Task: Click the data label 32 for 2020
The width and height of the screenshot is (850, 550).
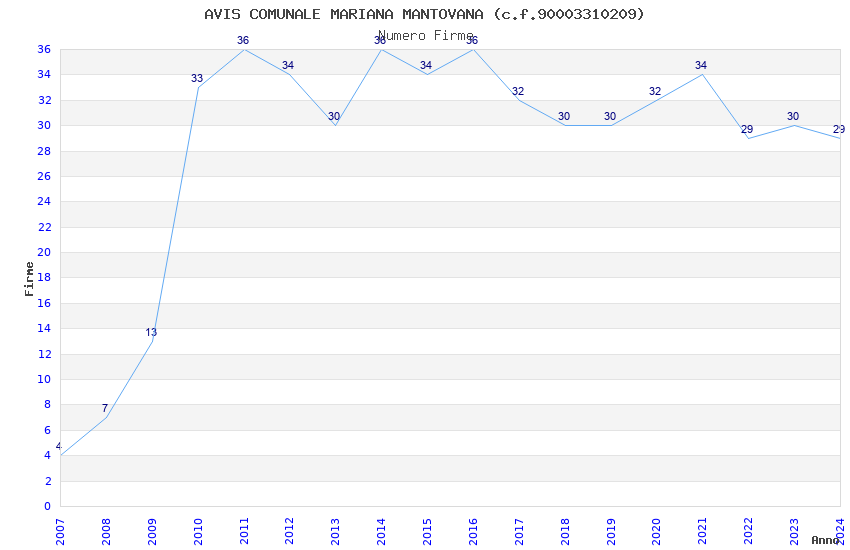Action: coord(655,92)
